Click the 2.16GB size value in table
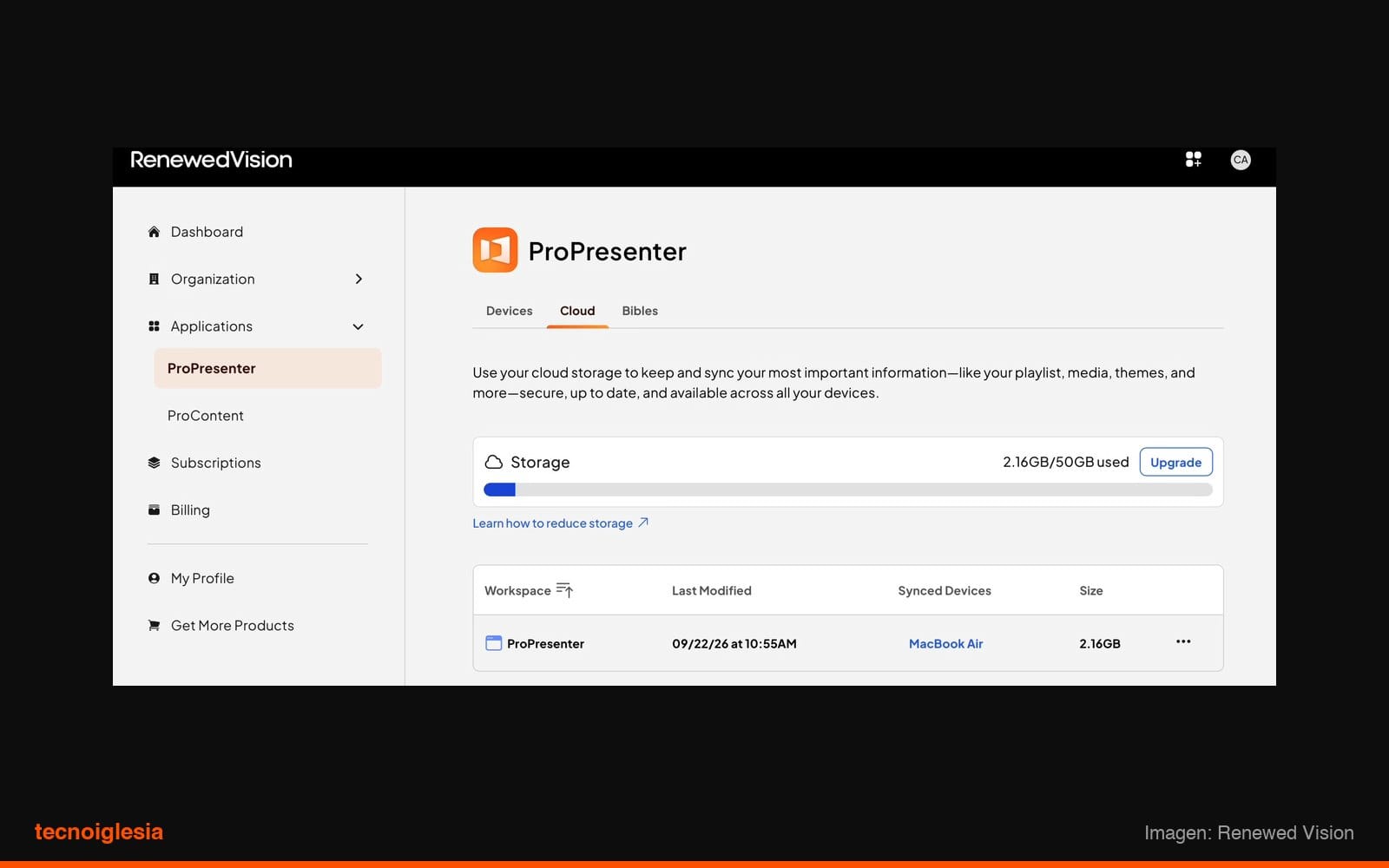1389x868 pixels. 1100,643
